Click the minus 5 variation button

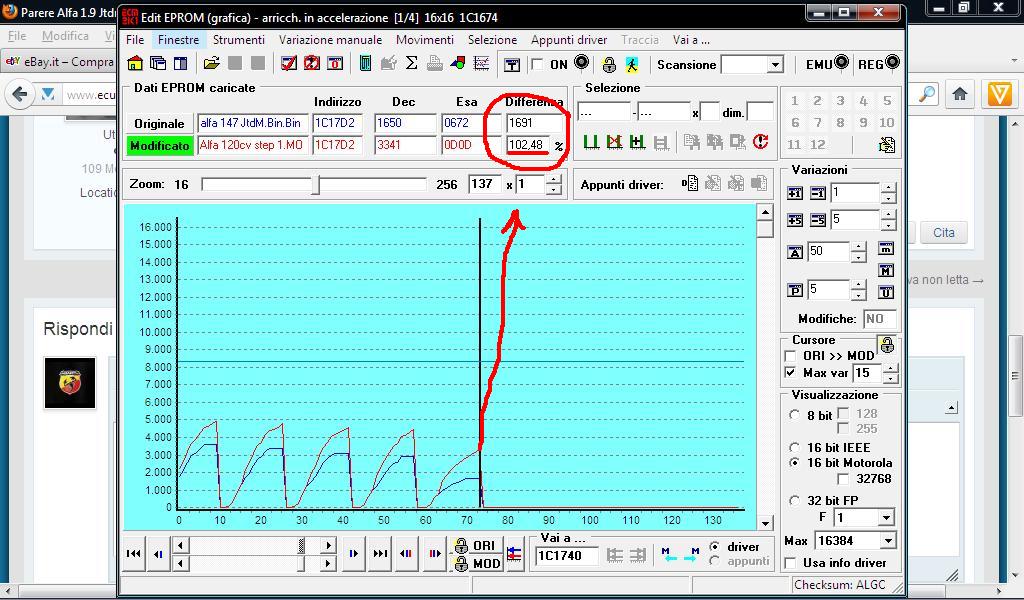[x=818, y=220]
